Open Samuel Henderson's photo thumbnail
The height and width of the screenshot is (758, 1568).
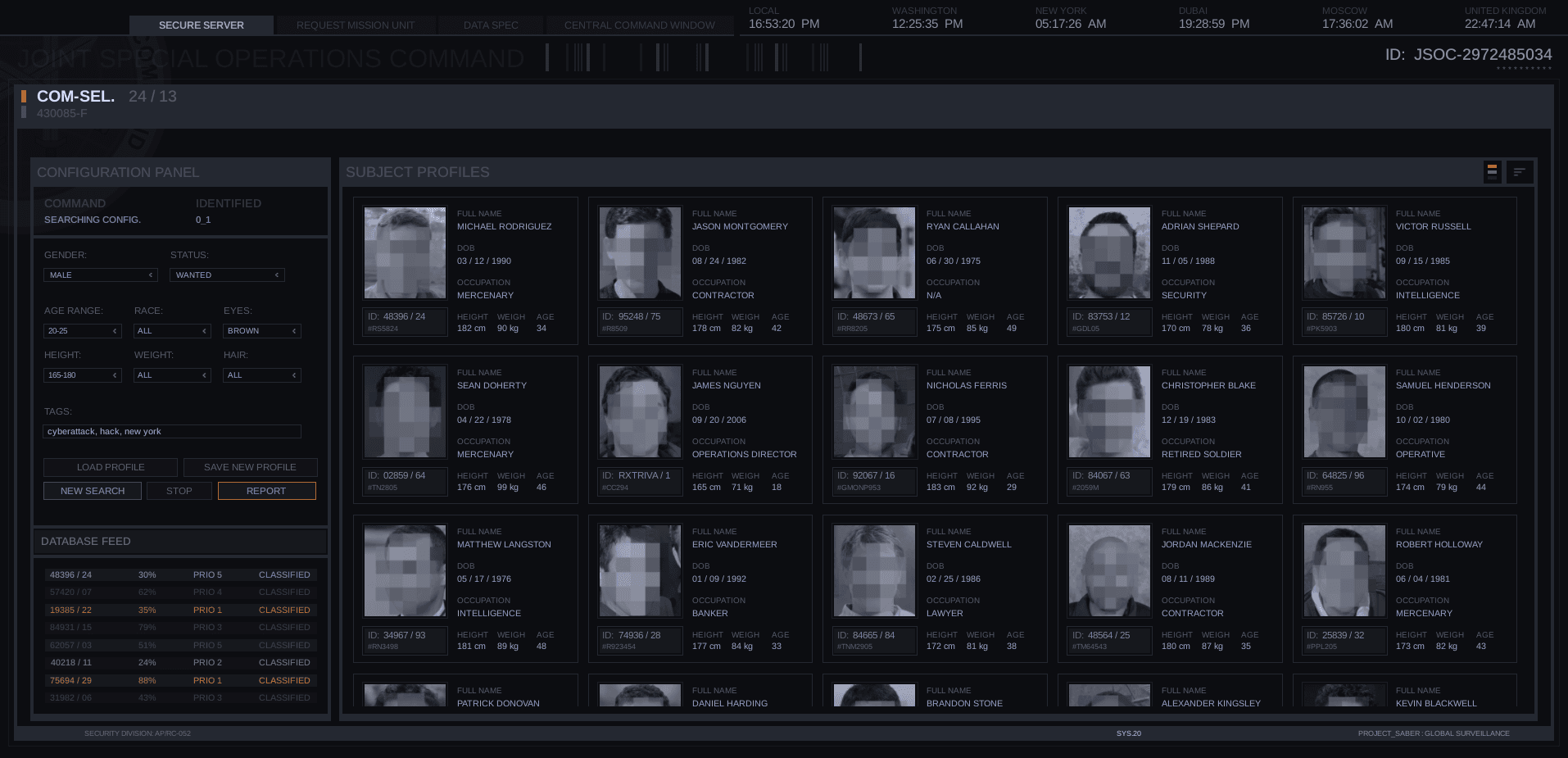[1344, 411]
